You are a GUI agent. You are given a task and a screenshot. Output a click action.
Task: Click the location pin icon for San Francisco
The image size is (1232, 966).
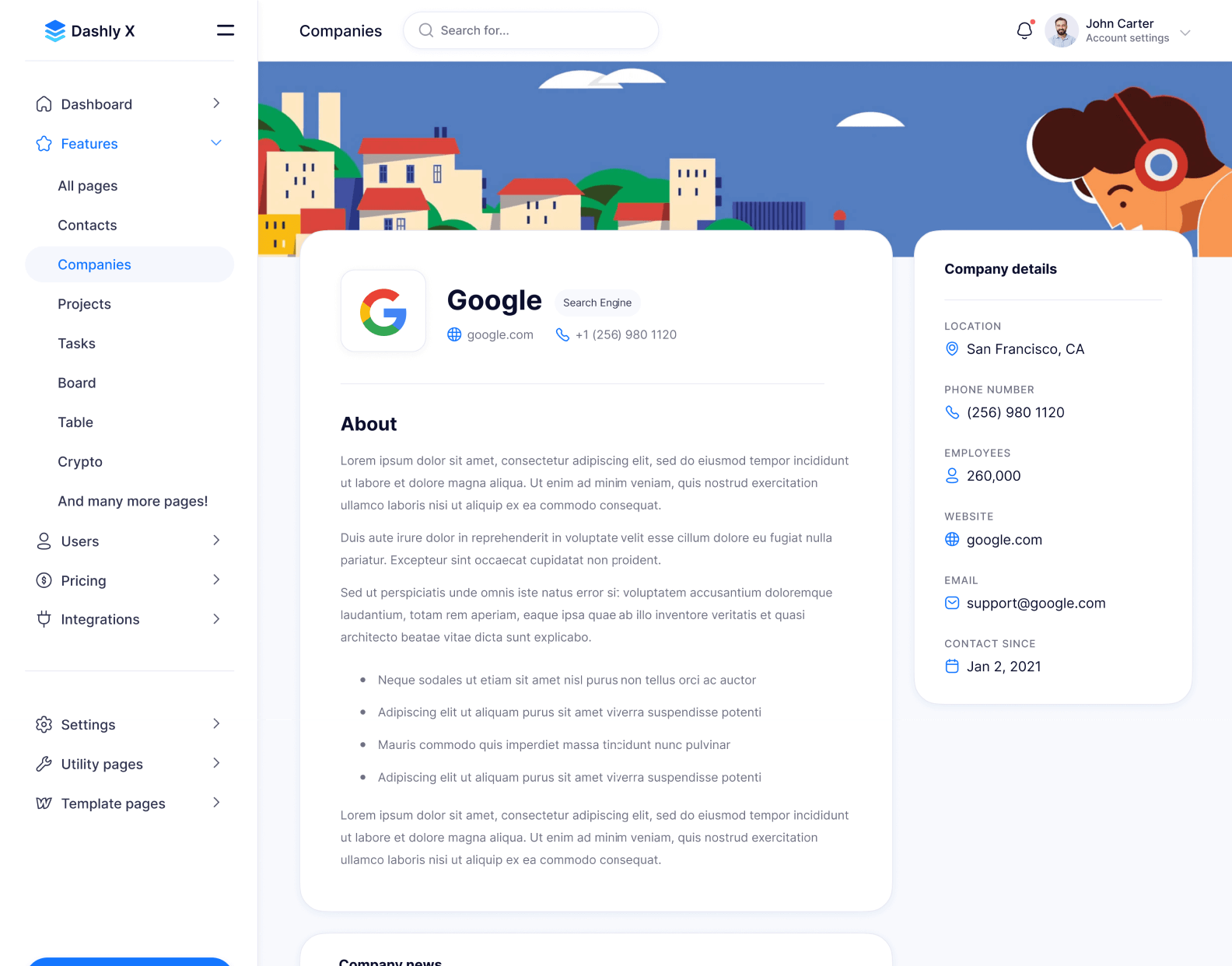[951, 349]
